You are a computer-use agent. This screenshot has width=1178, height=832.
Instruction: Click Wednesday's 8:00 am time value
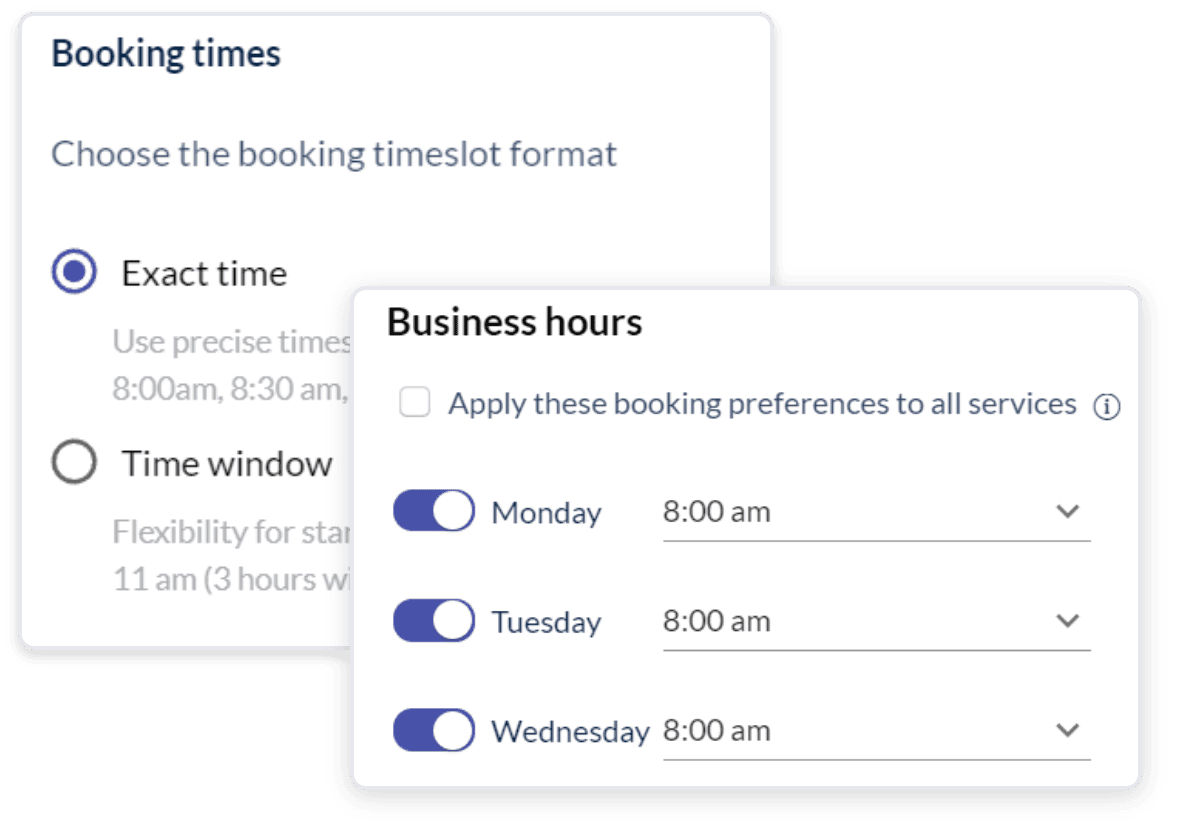[x=715, y=730]
